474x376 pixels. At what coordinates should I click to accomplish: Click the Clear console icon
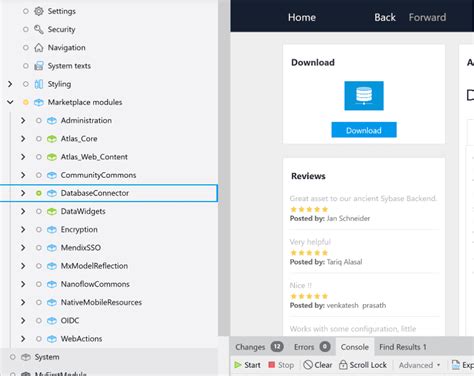coord(308,365)
